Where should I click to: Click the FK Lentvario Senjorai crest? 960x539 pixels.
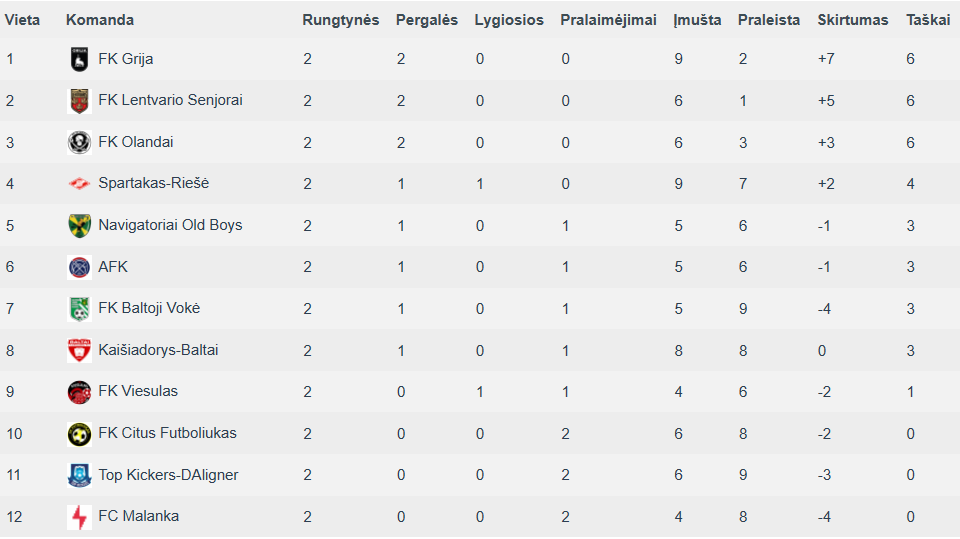point(79,101)
